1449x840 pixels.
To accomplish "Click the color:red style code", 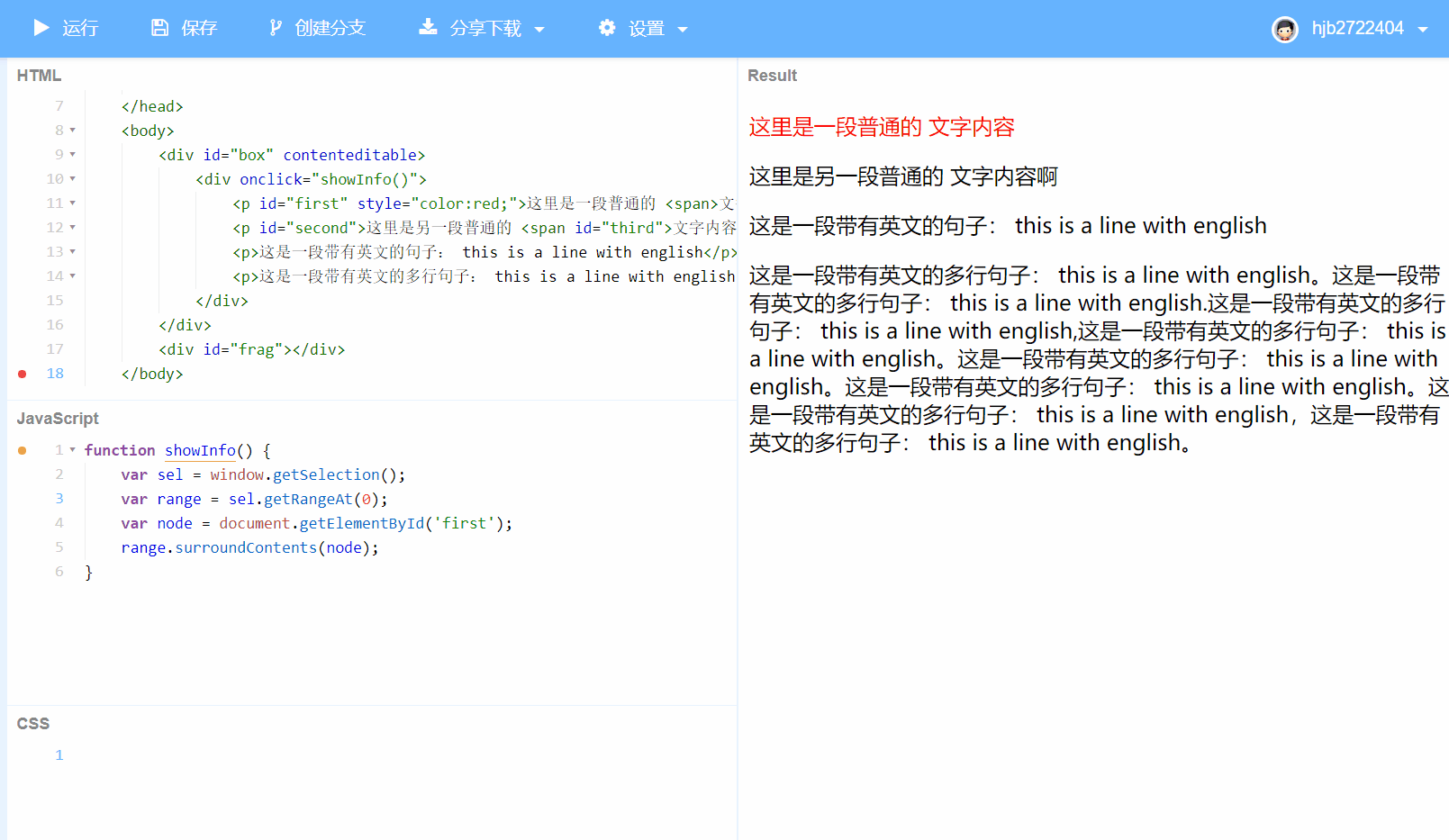I will pyautogui.click(x=463, y=203).
